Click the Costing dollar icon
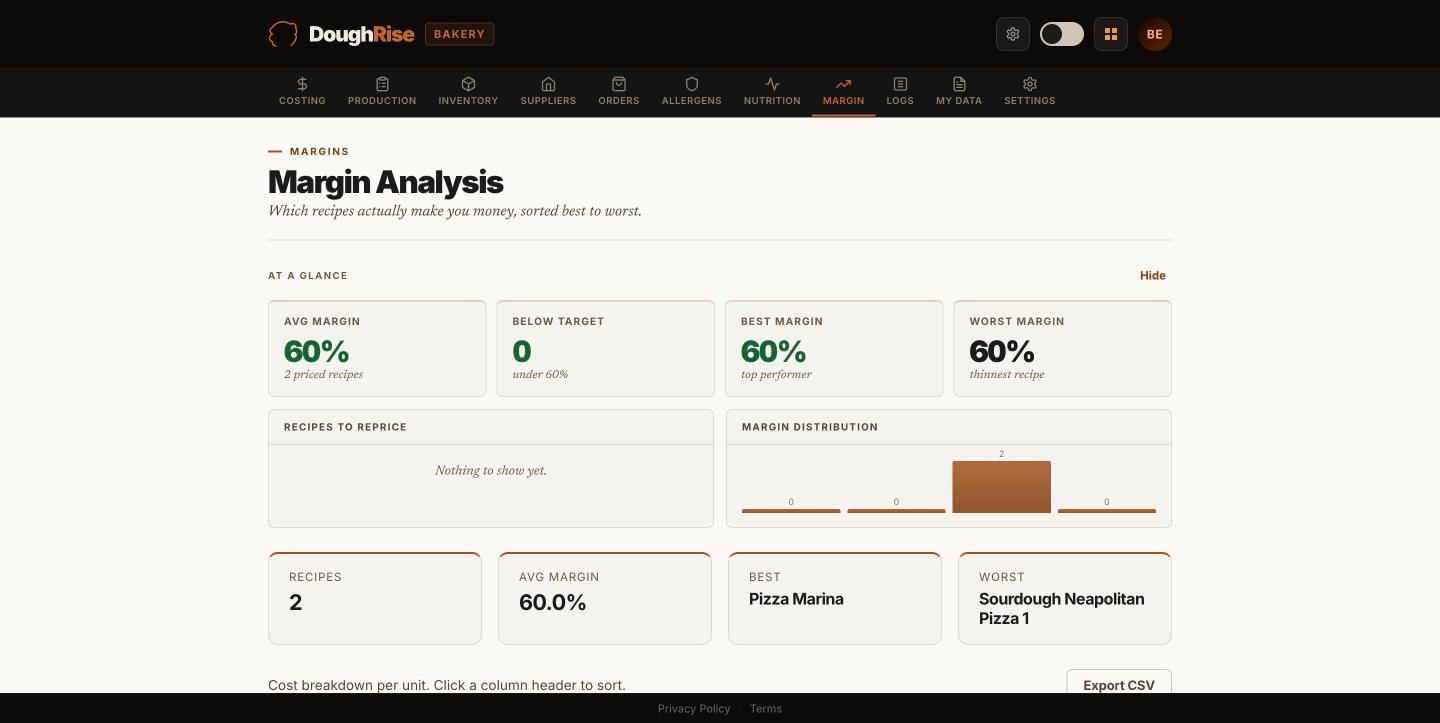This screenshot has width=1440, height=723. click(x=302, y=84)
